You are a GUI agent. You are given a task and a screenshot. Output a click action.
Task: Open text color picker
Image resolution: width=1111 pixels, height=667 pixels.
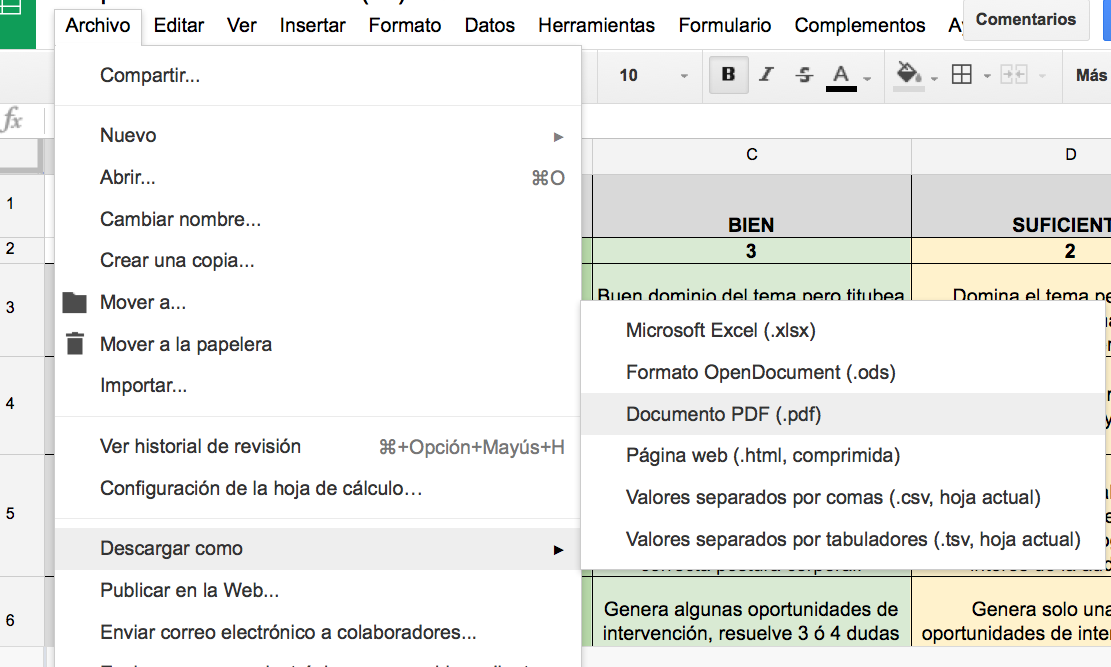click(841, 77)
